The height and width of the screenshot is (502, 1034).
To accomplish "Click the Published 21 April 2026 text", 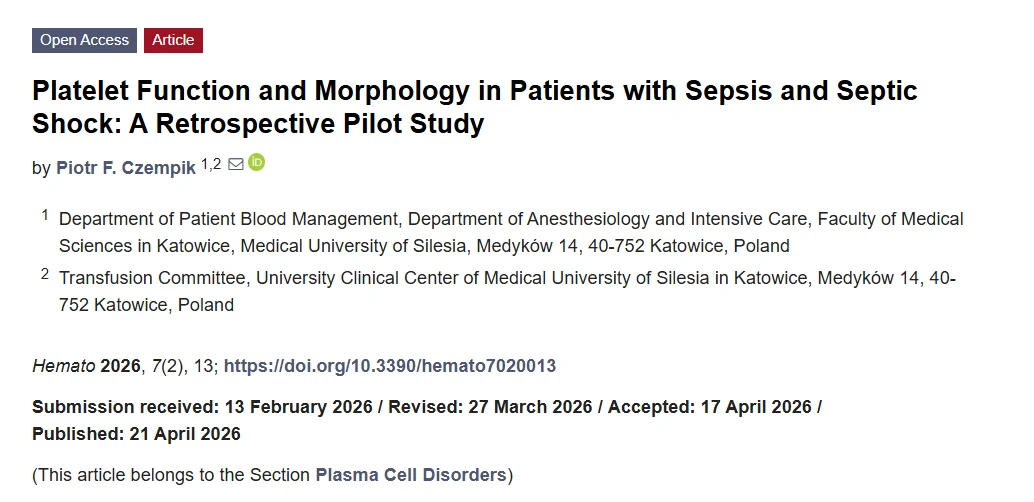I will [x=137, y=434].
